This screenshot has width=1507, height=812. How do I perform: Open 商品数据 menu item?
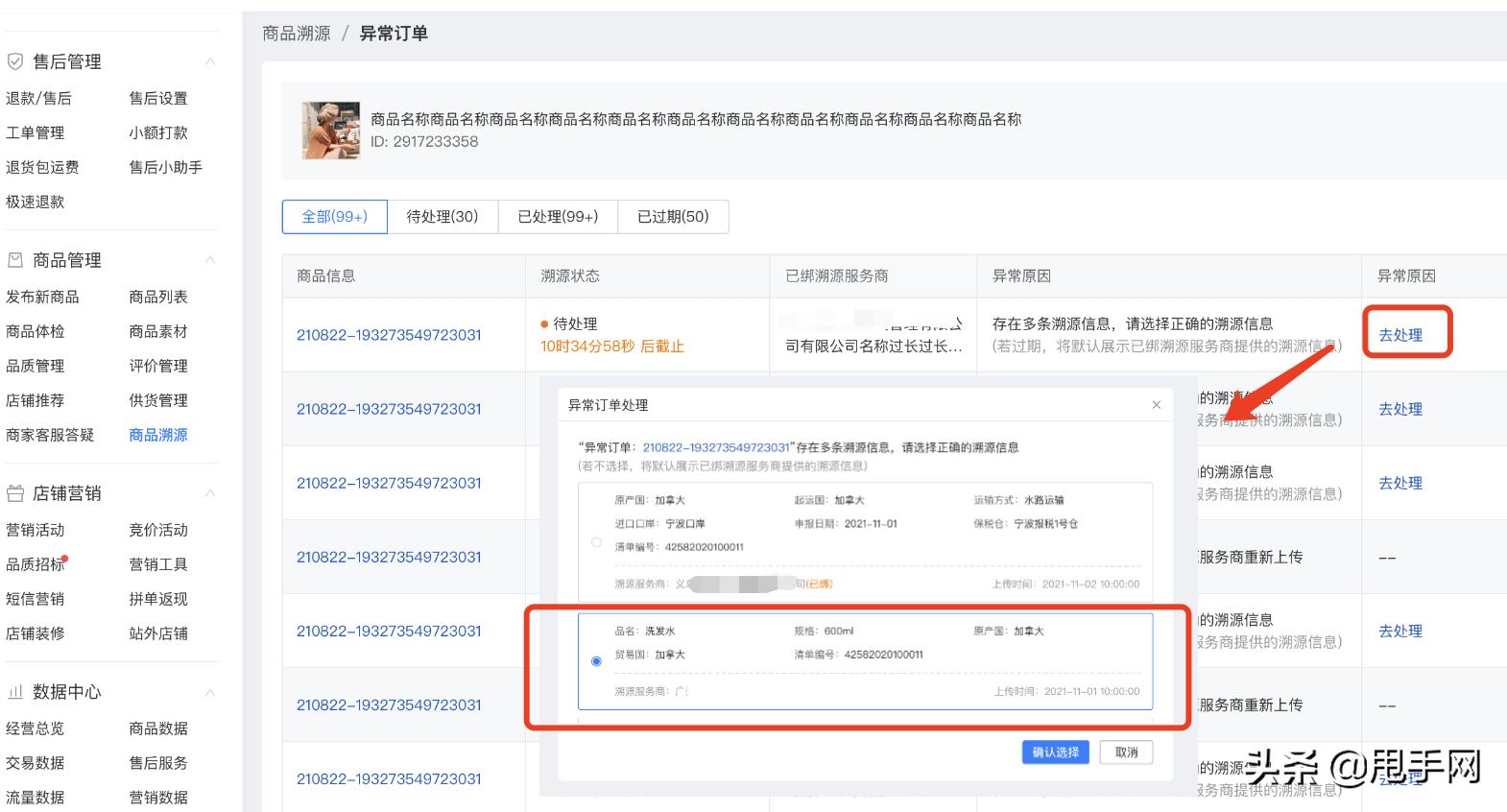[158, 728]
